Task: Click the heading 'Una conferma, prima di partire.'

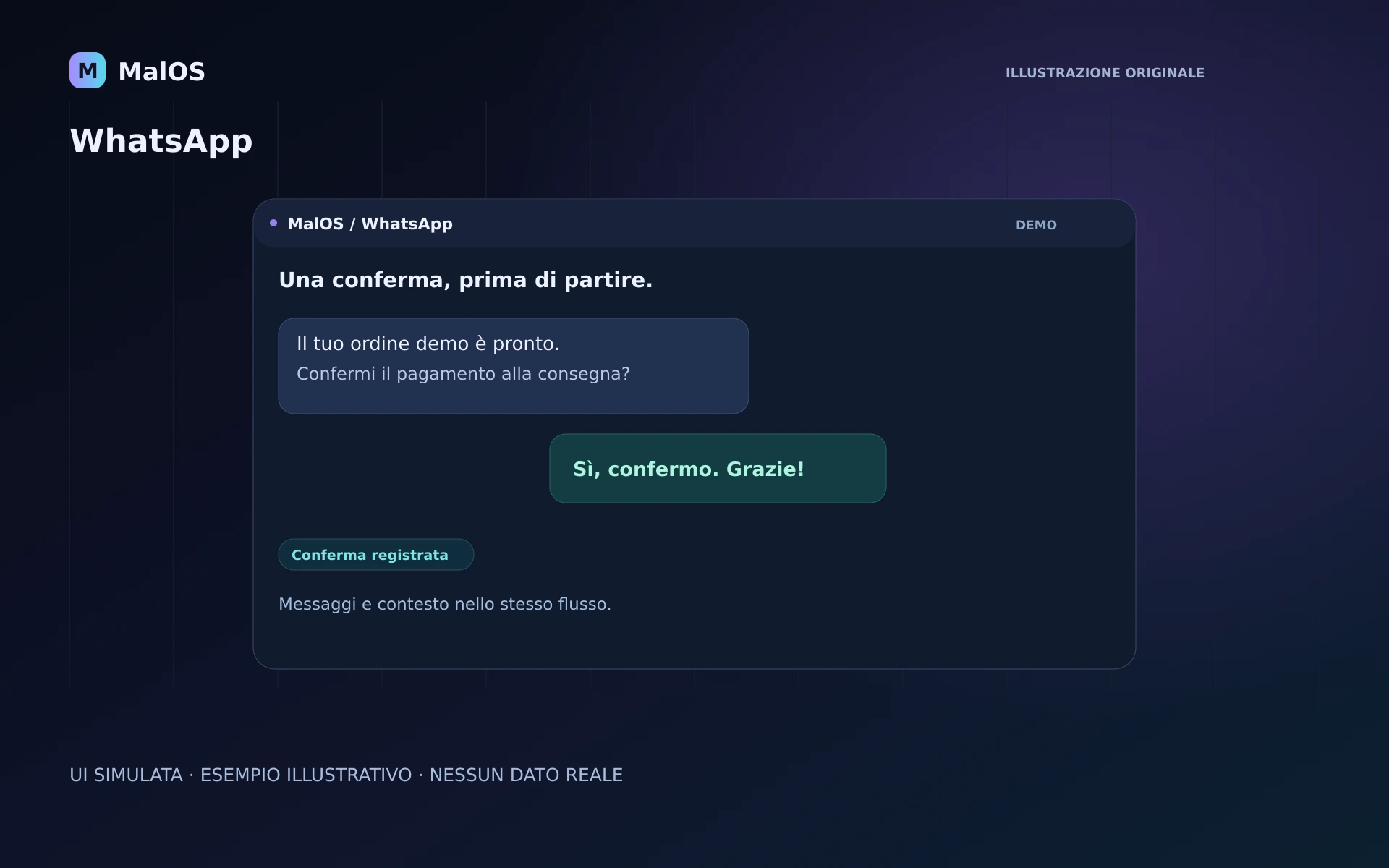Action: pyautogui.click(x=466, y=280)
